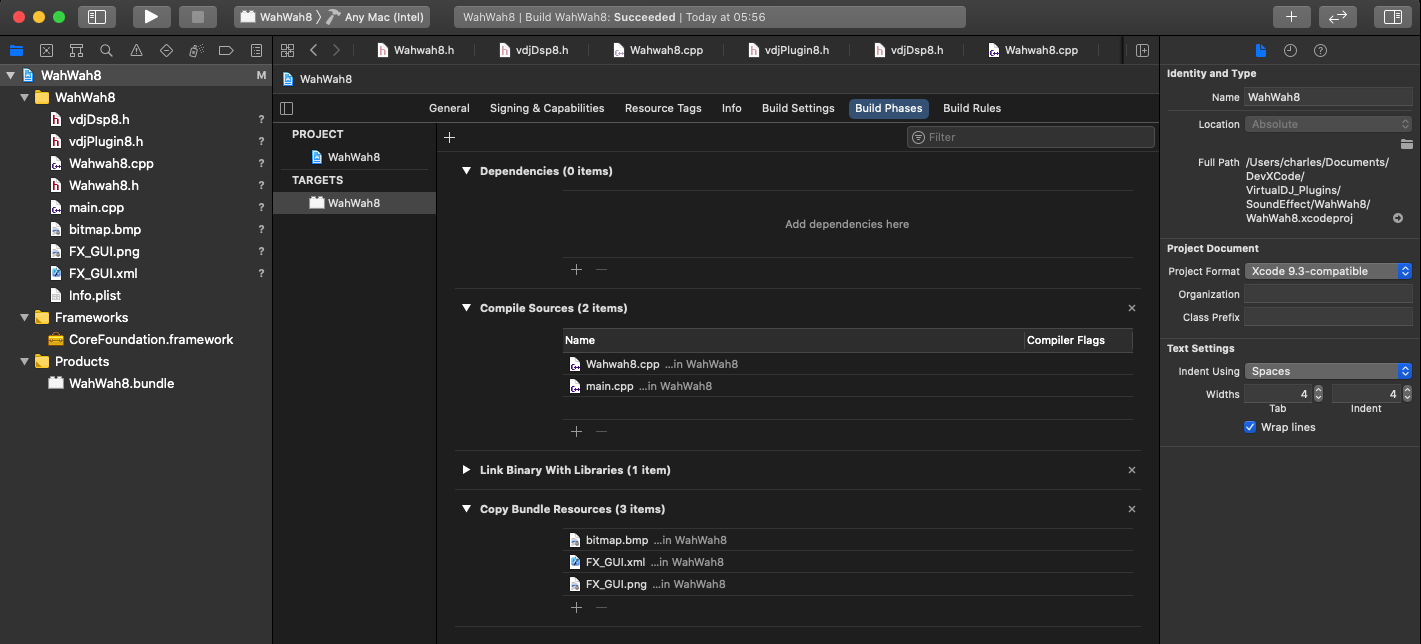Open the Report navigator
Image resolution: width=1421 pixels, height=644 pixels.
pyautogui.click(x=256, y=50)
